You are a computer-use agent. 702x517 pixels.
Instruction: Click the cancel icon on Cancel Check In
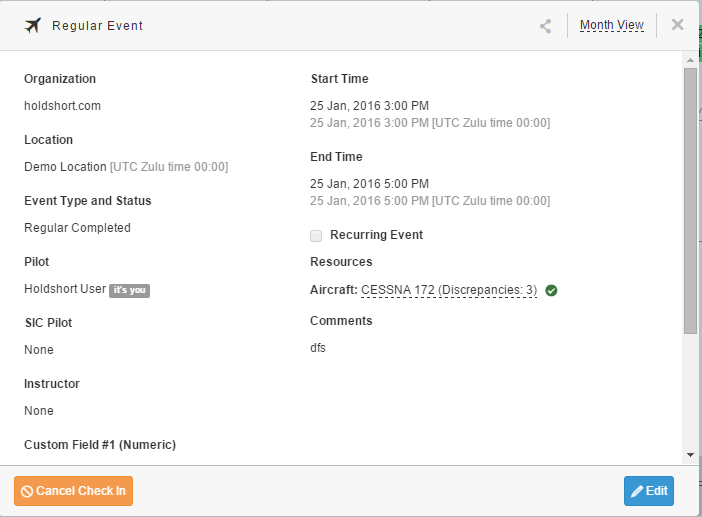[27, 491]
